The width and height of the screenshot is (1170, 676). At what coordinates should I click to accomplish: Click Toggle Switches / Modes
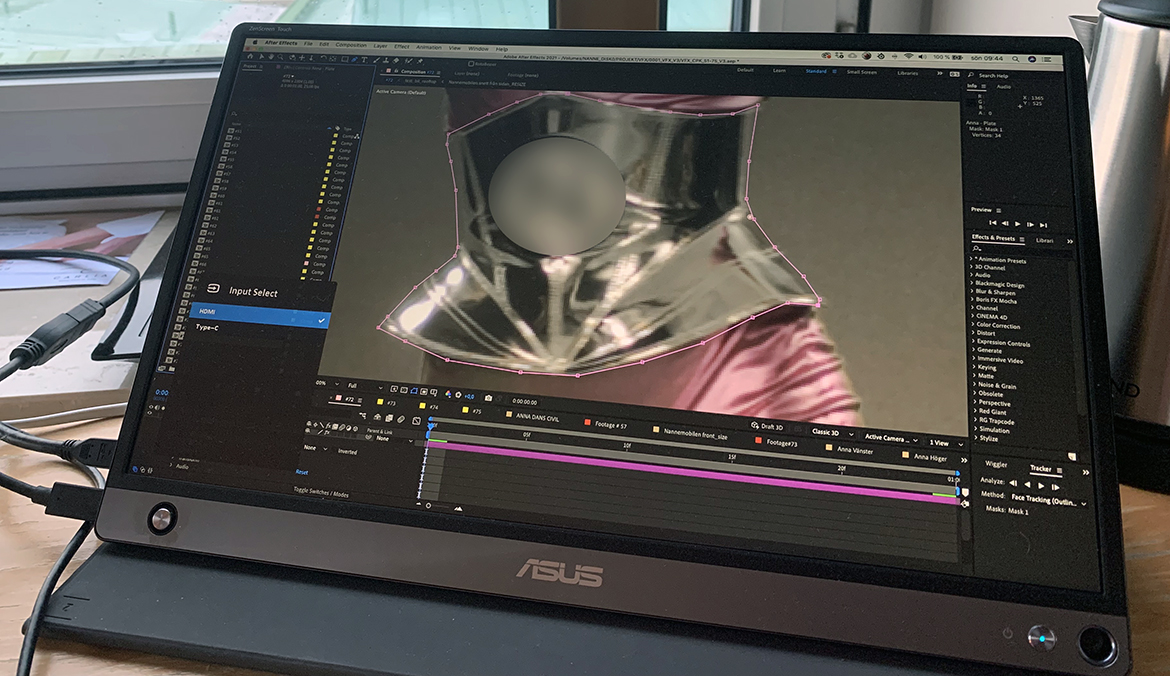pos(327,491)
